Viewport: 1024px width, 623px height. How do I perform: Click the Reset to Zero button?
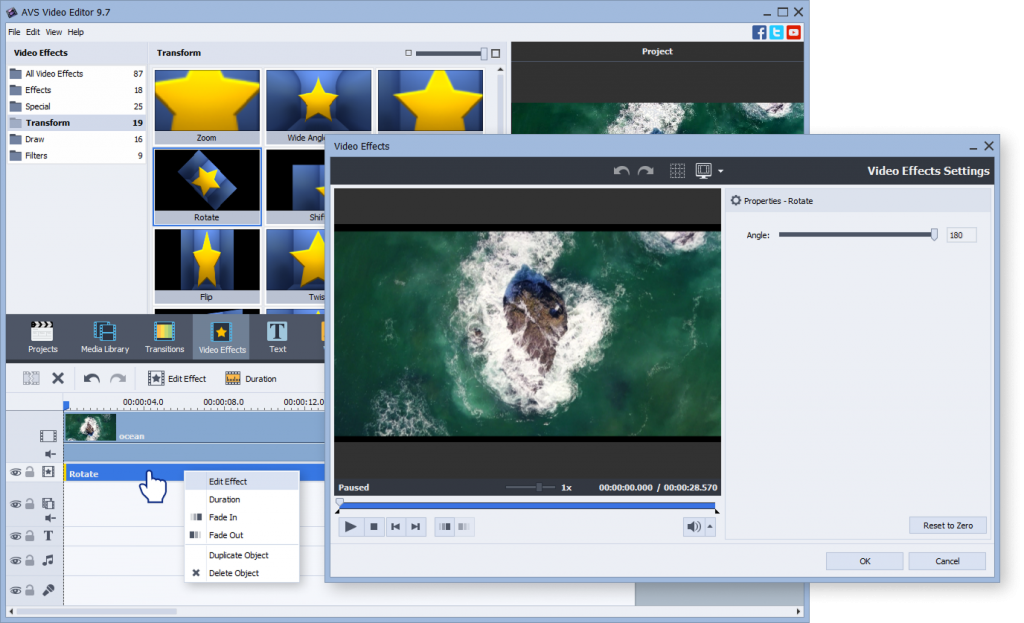pos(947,526)
